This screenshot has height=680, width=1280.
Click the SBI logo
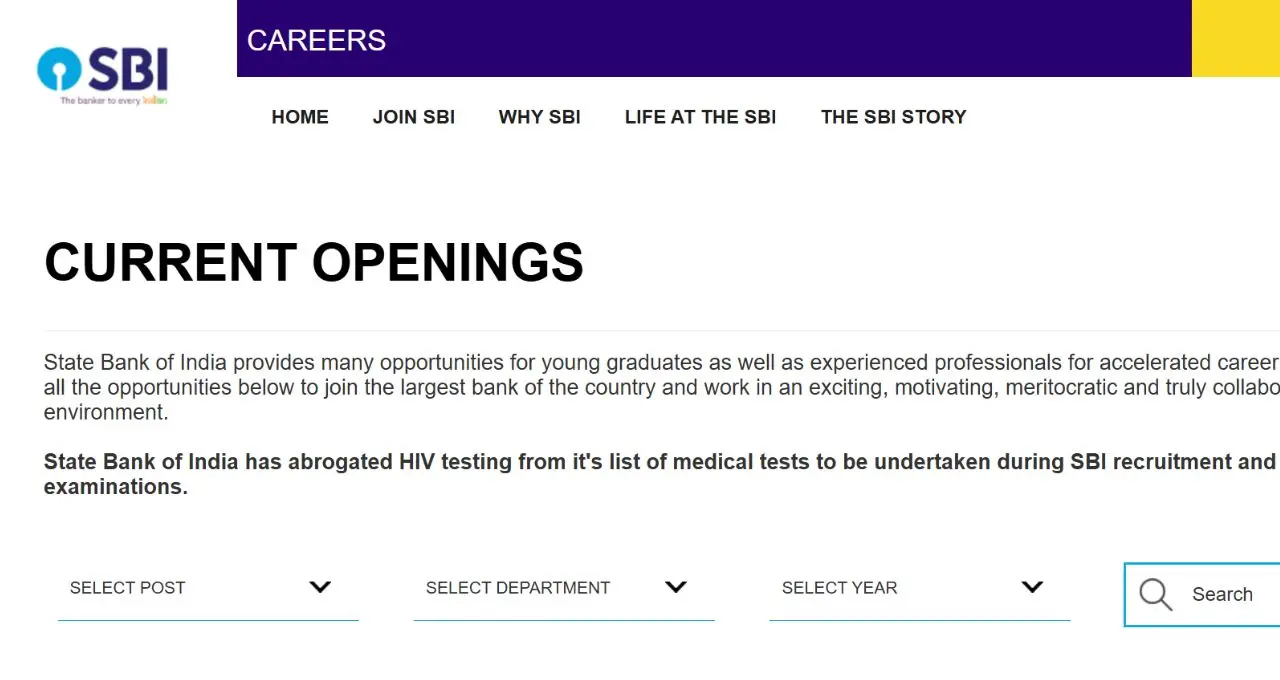(102, 76)
